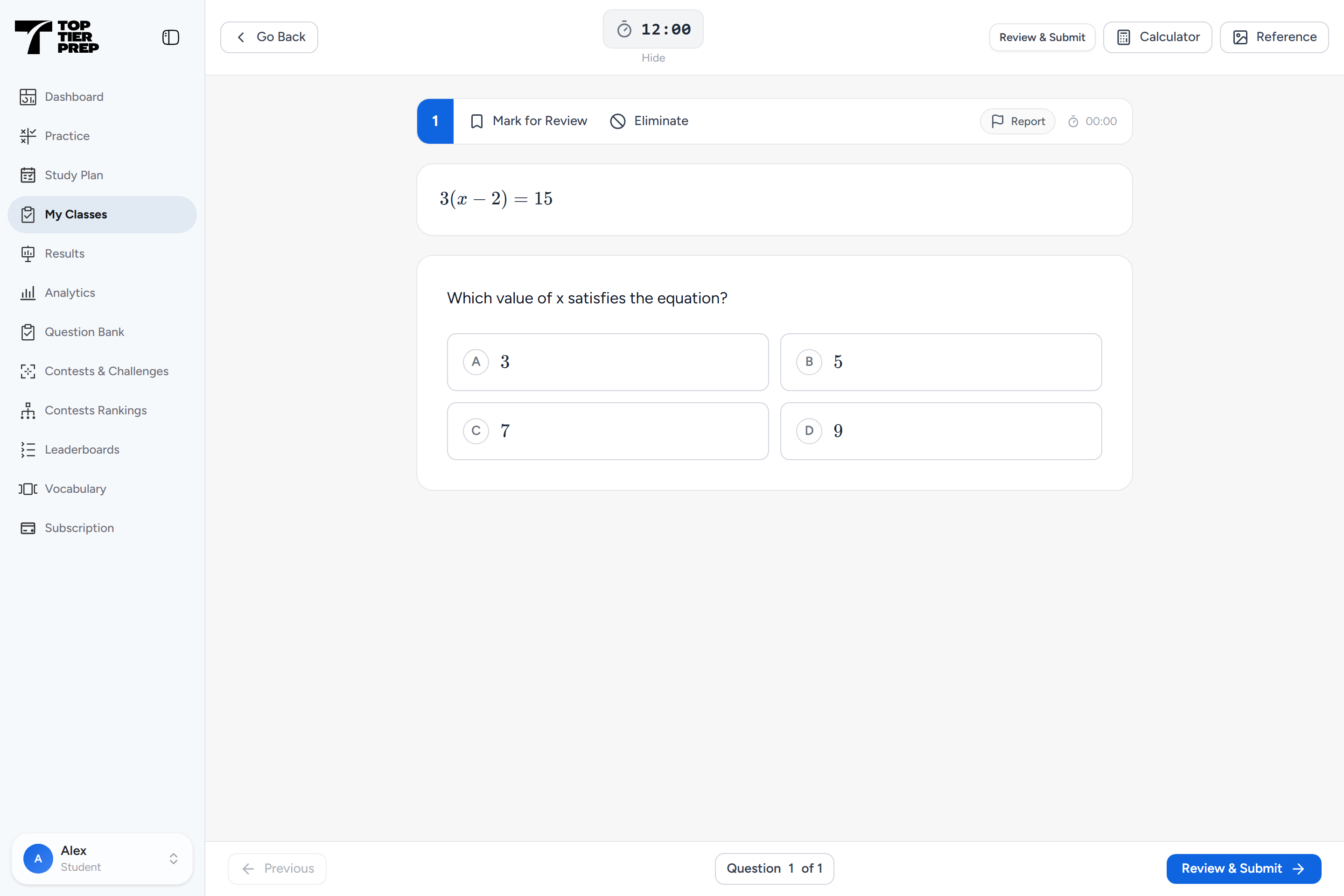Click the flag icon in Report
Image resolution: width=1344 pixels, height=896 pixels.
[997, 121]
